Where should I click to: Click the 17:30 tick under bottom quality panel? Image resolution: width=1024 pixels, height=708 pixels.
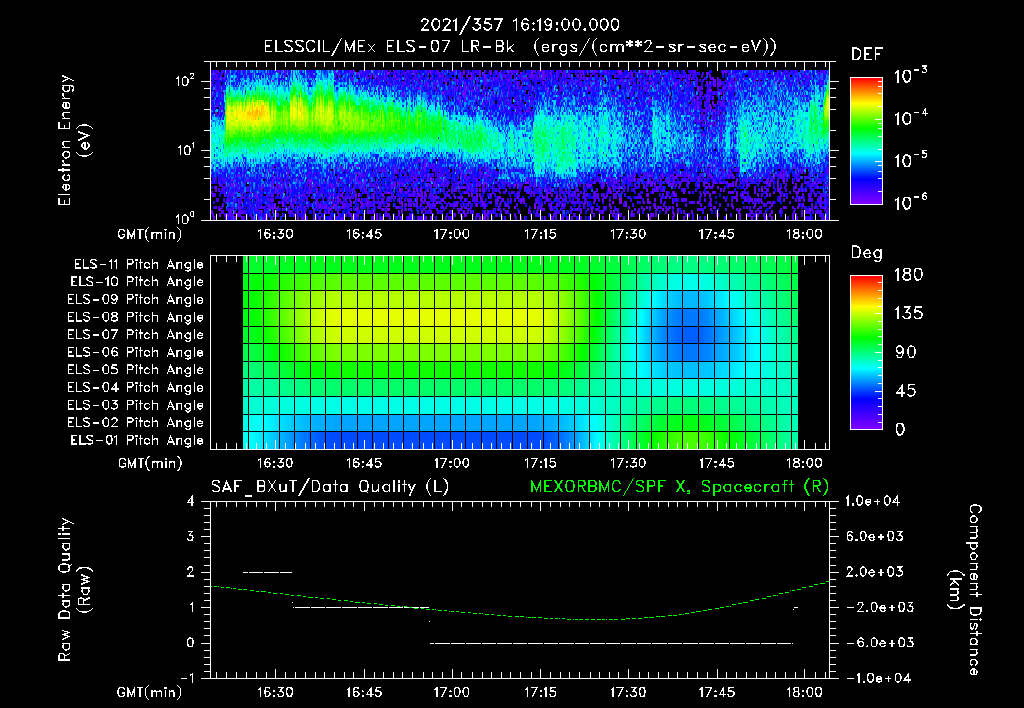(628, 692)
